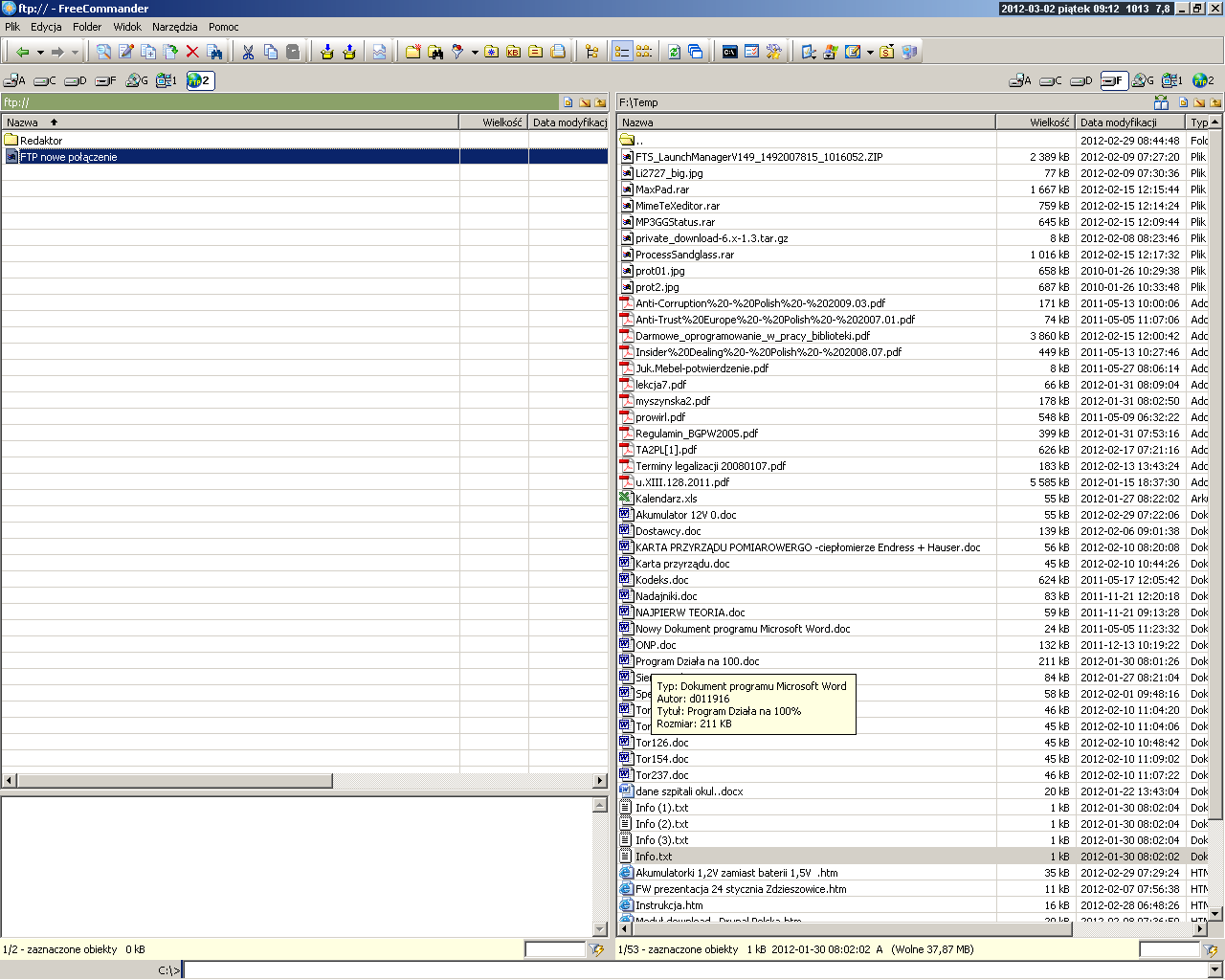The height and width of the screenshot is (980, 1225).
Task: Click the command line input field
Action: tap(696, 970)
